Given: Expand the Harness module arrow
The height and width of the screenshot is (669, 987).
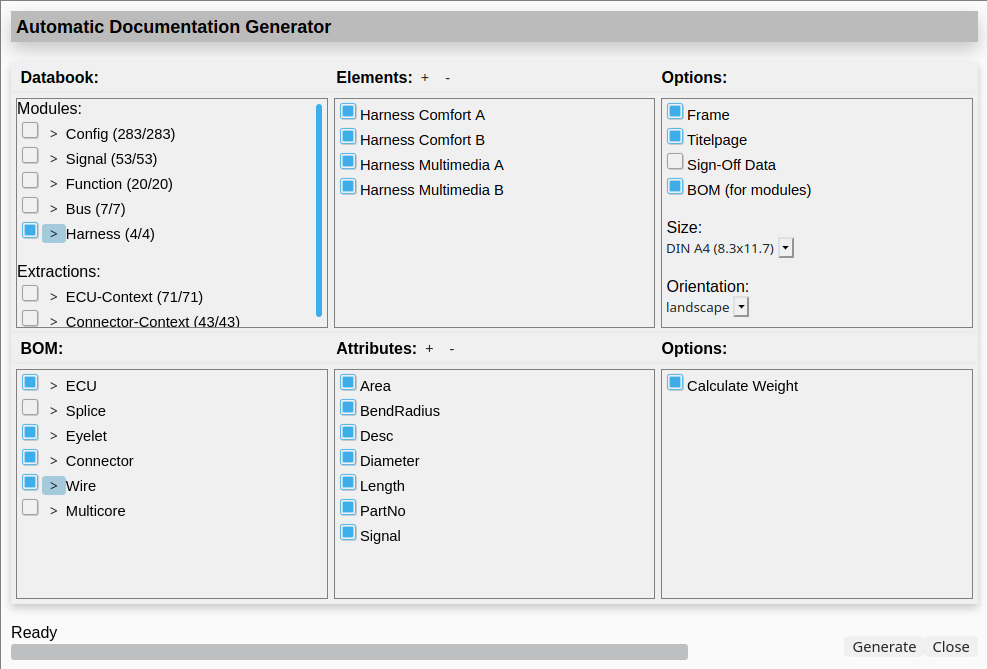Looking at the screenshot, I should click(x=54, y=234).
